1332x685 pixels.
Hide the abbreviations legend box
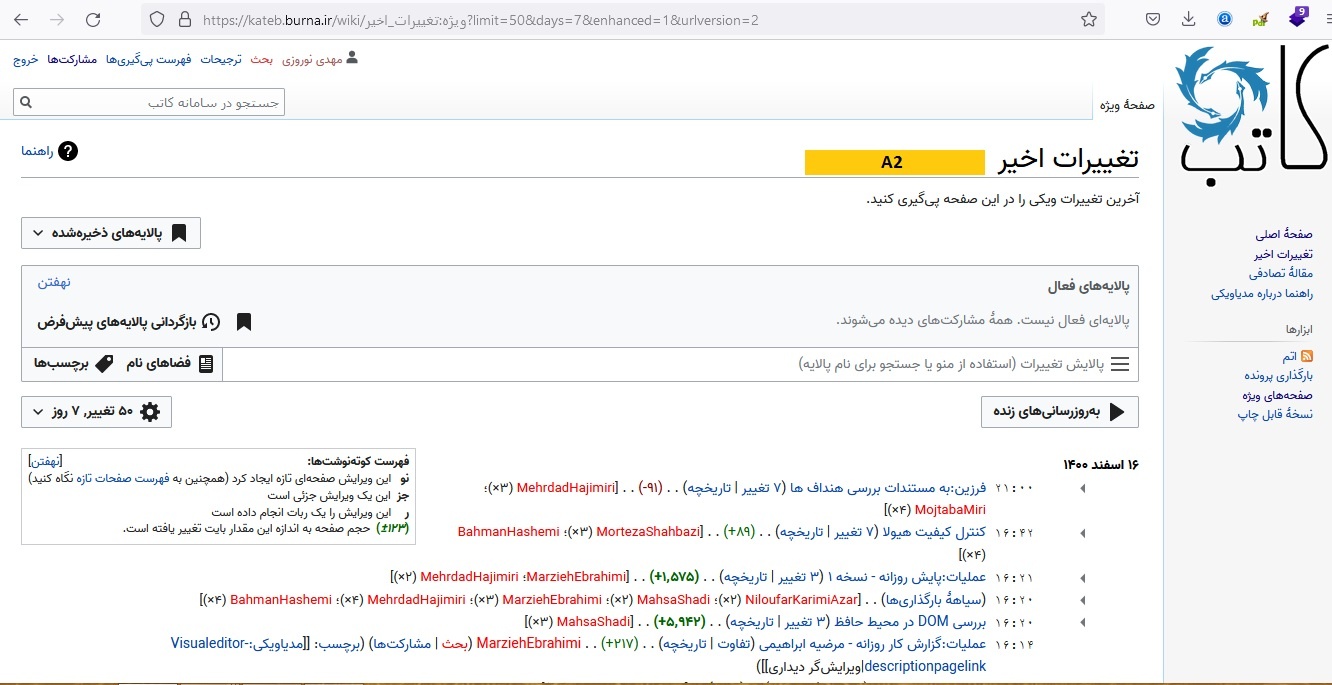tap(46, 461)
